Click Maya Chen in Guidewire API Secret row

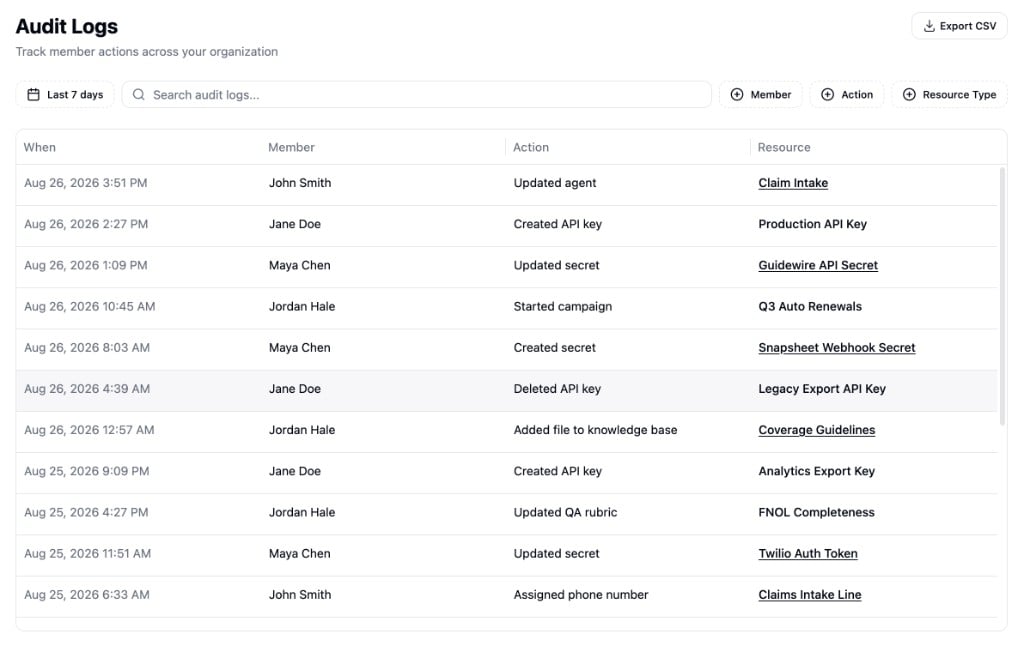pyautogui.click(x=300, y=266)
